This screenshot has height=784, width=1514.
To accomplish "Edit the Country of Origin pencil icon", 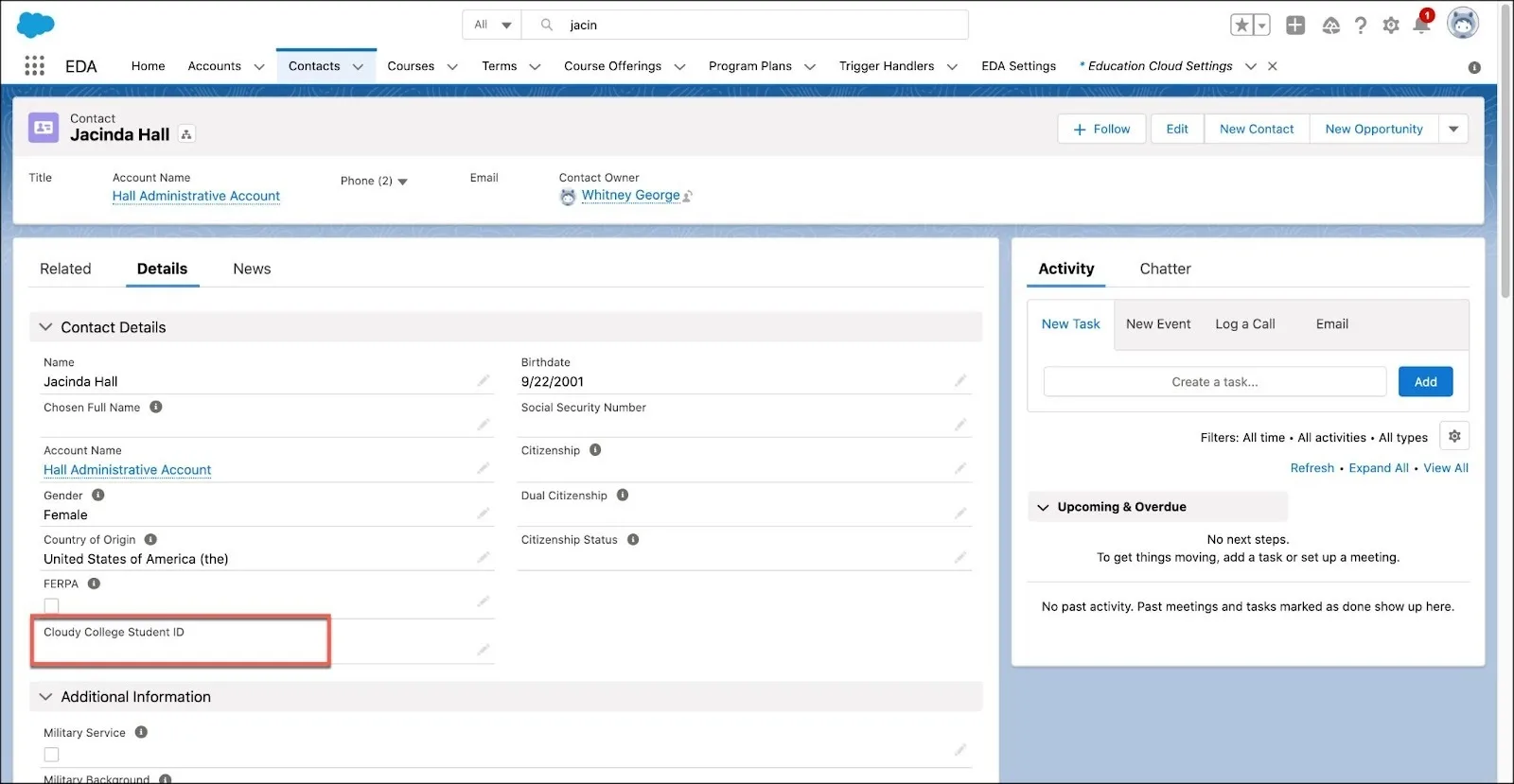I will 484,558.
